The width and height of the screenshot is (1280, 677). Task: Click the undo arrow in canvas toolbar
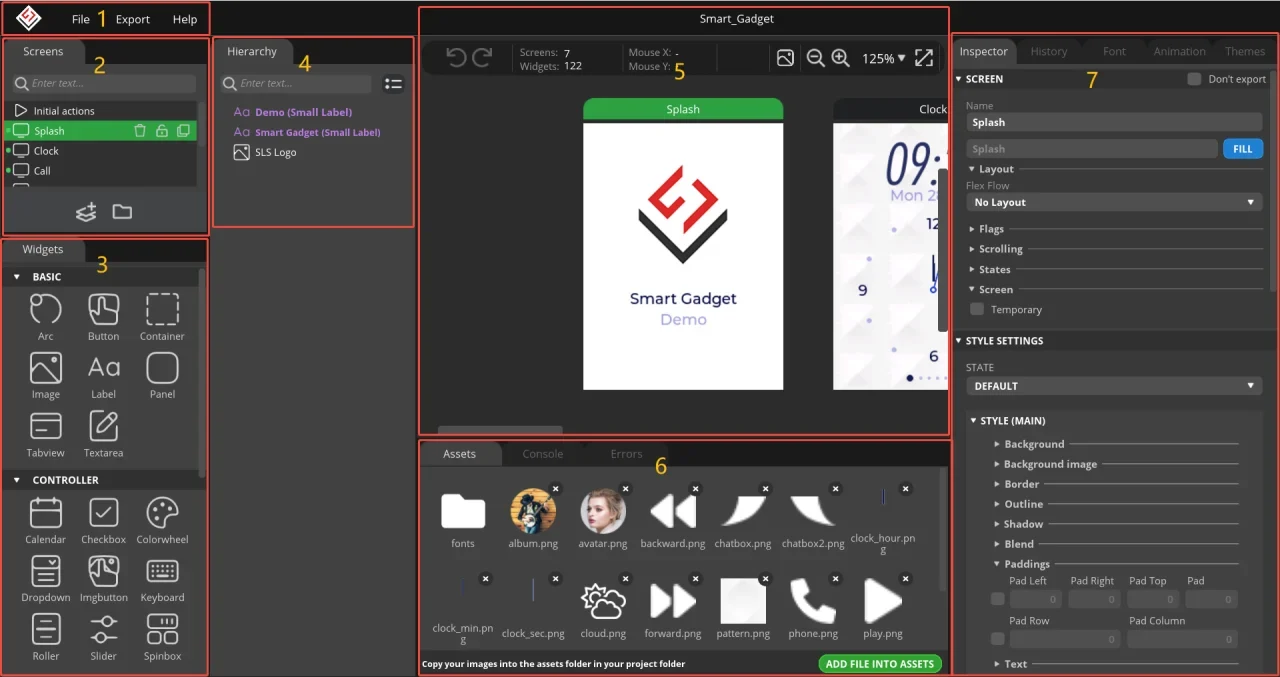pos(456,59)
